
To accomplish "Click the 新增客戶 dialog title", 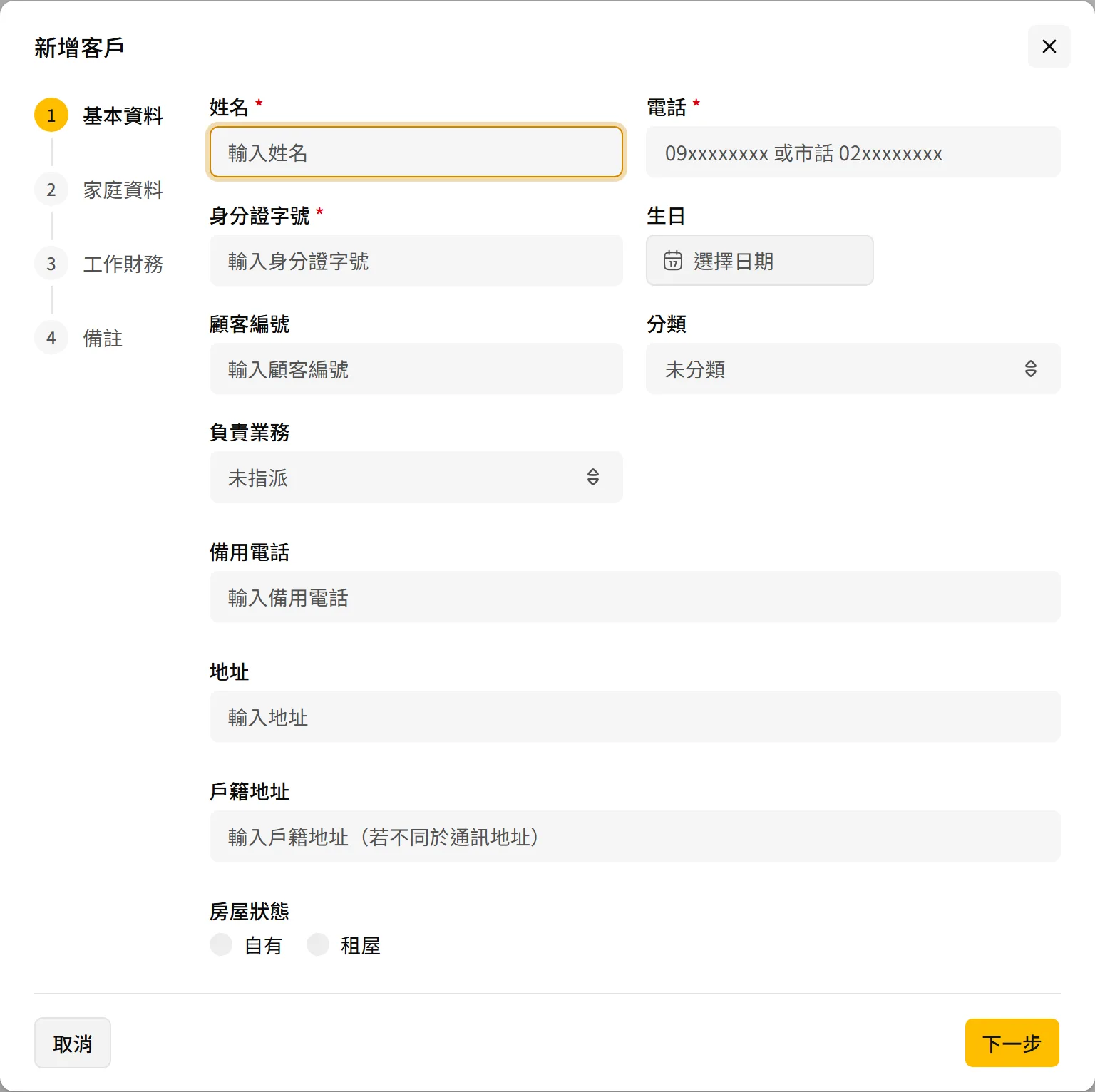I will tap(79, 48).
